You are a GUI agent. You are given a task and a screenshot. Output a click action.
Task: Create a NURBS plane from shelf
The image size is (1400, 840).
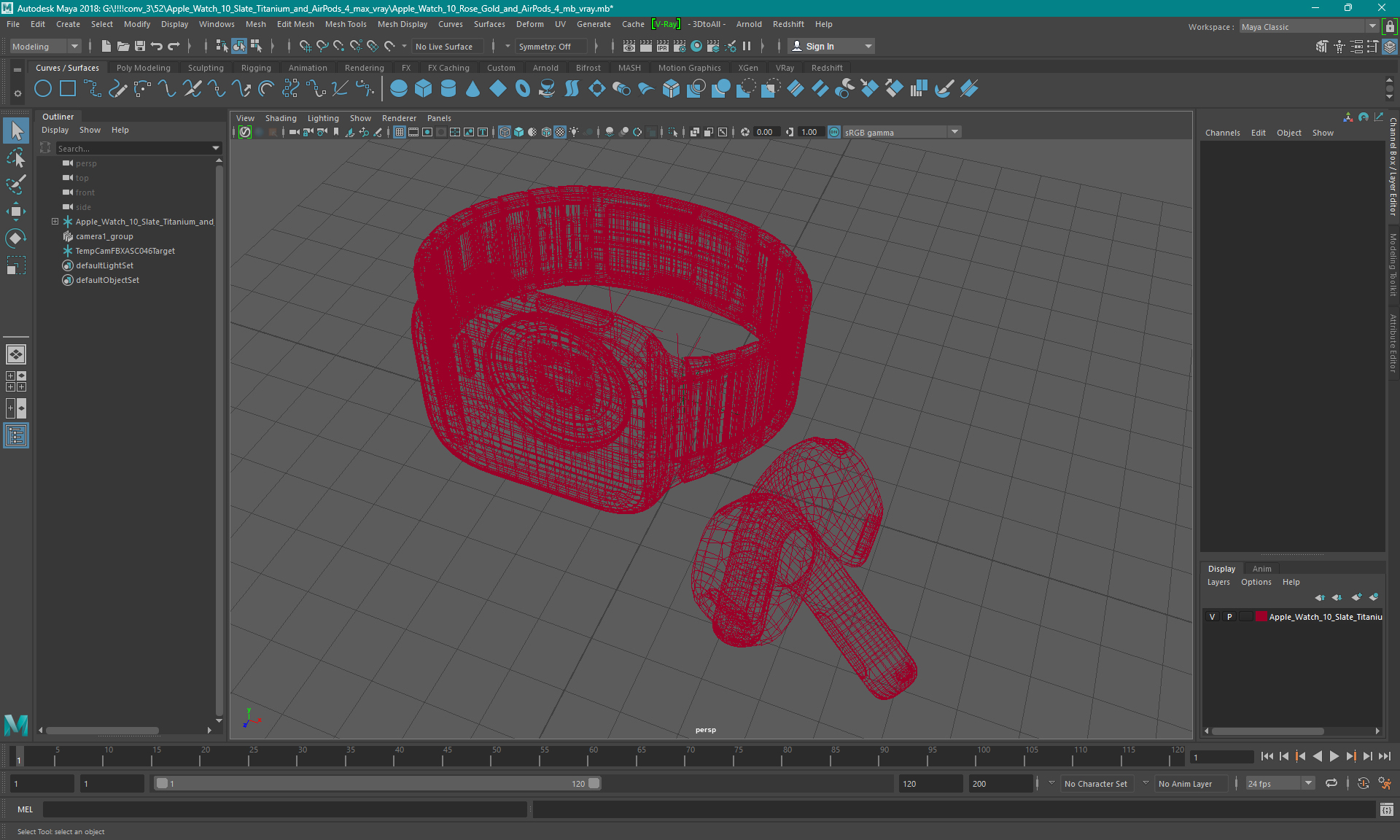[498, 89]
